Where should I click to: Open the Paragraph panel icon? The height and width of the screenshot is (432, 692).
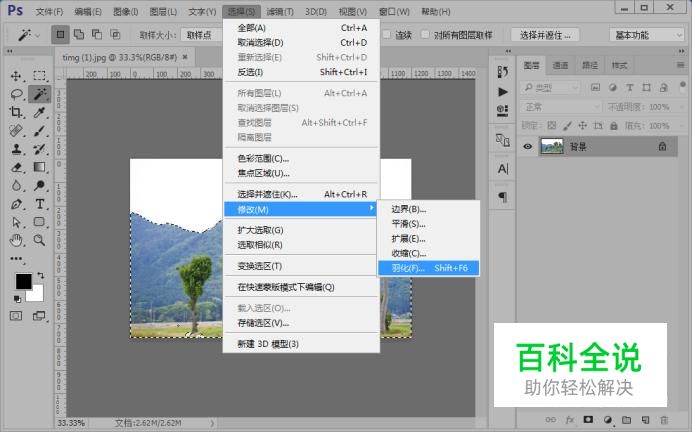point(503,196)
